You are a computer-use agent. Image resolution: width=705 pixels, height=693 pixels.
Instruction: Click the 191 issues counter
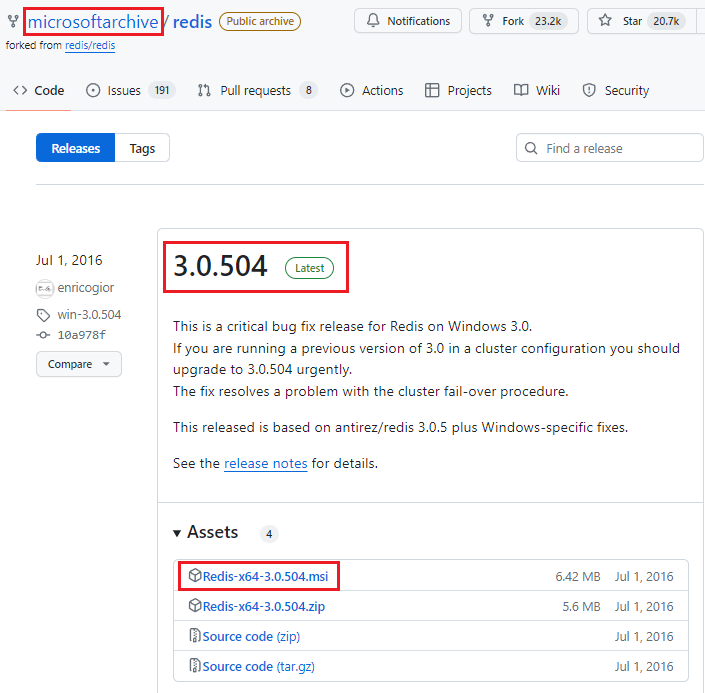162,90
